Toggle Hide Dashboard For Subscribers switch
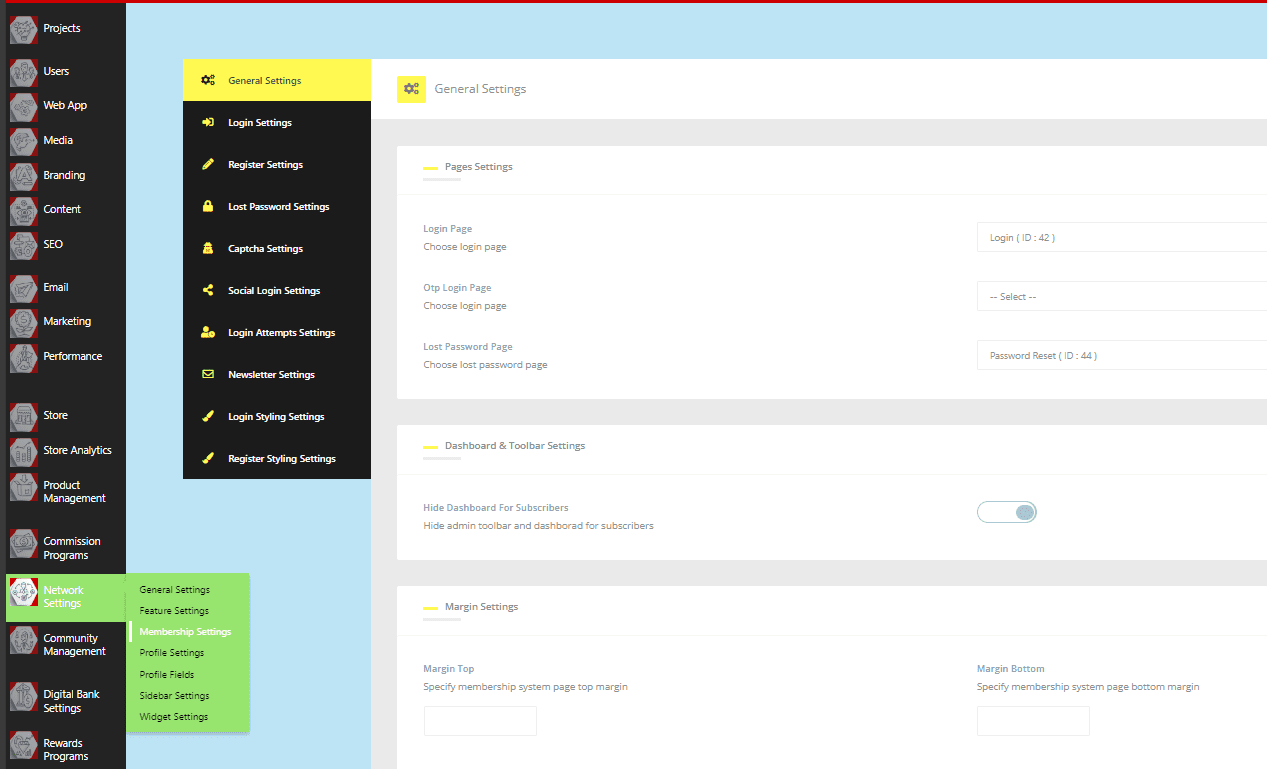The height and width of the screenshot is (769, 1267). click(1007, 512)
